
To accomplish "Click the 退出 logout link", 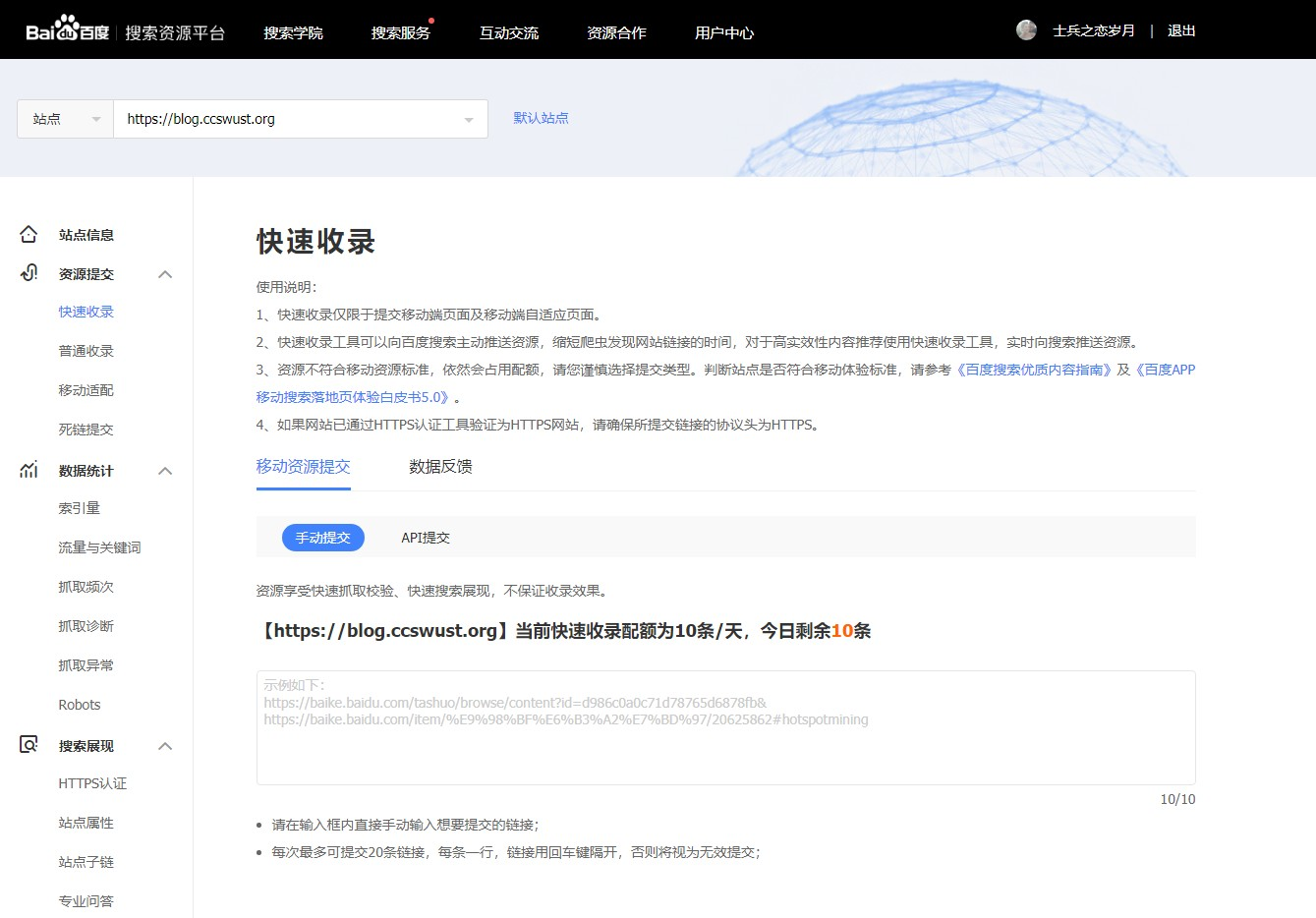I will point(1180,31).
